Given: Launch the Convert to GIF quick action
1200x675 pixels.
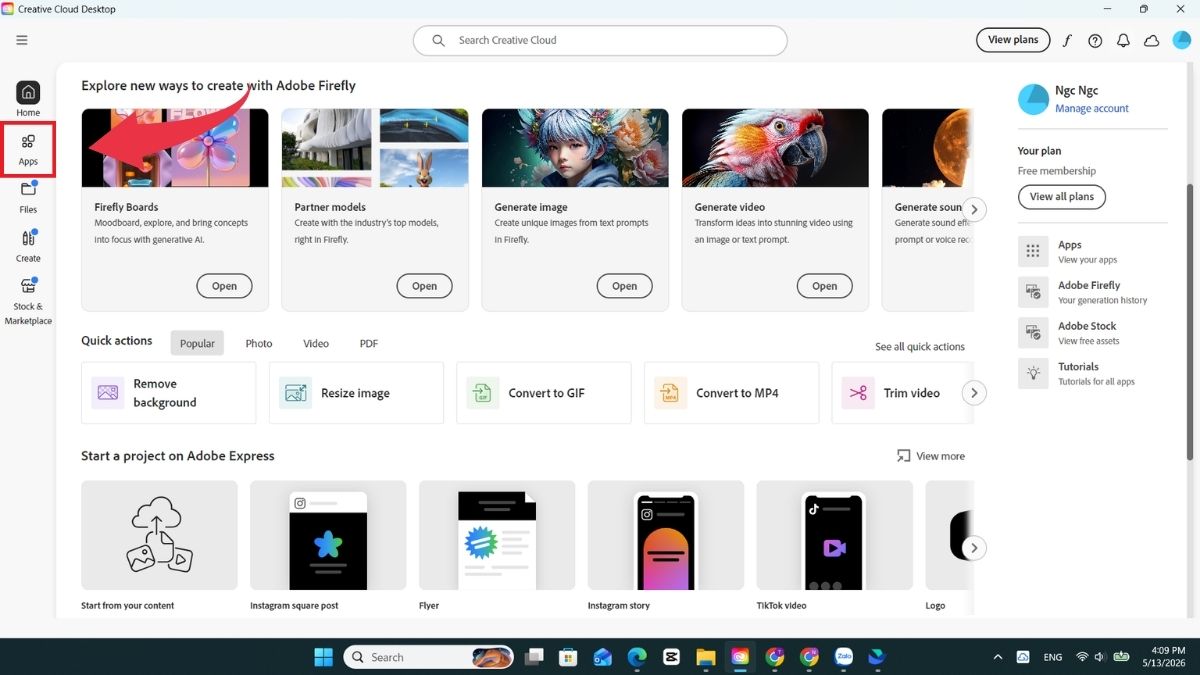Looking at the screenshot, I should [543, 393].
